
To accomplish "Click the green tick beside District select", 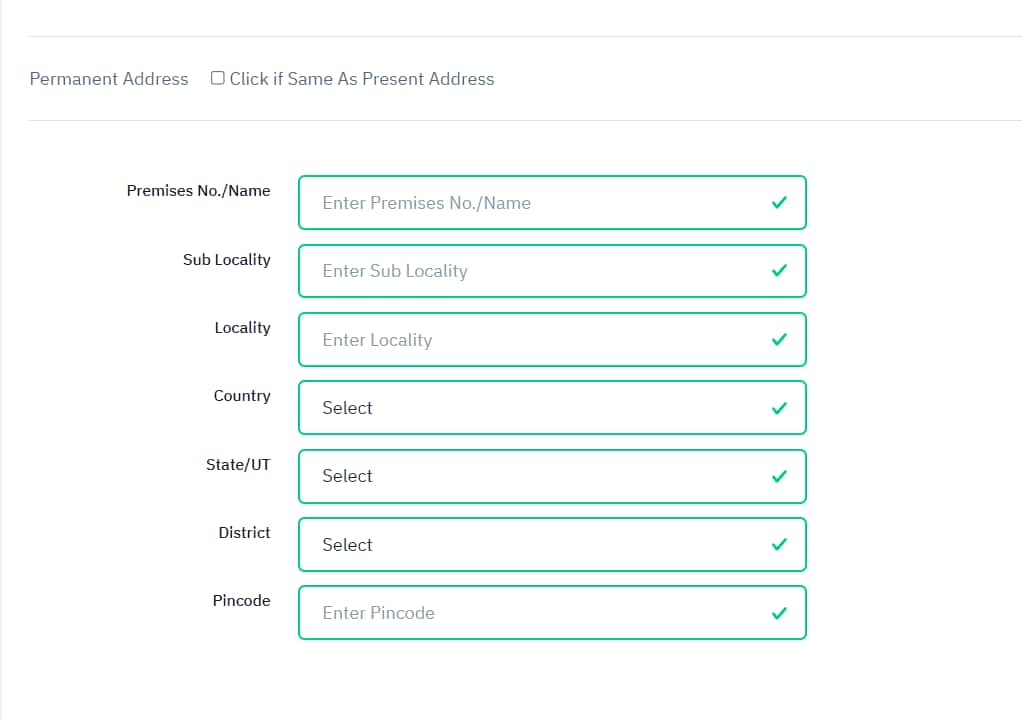I will click(x=779, y=544).
